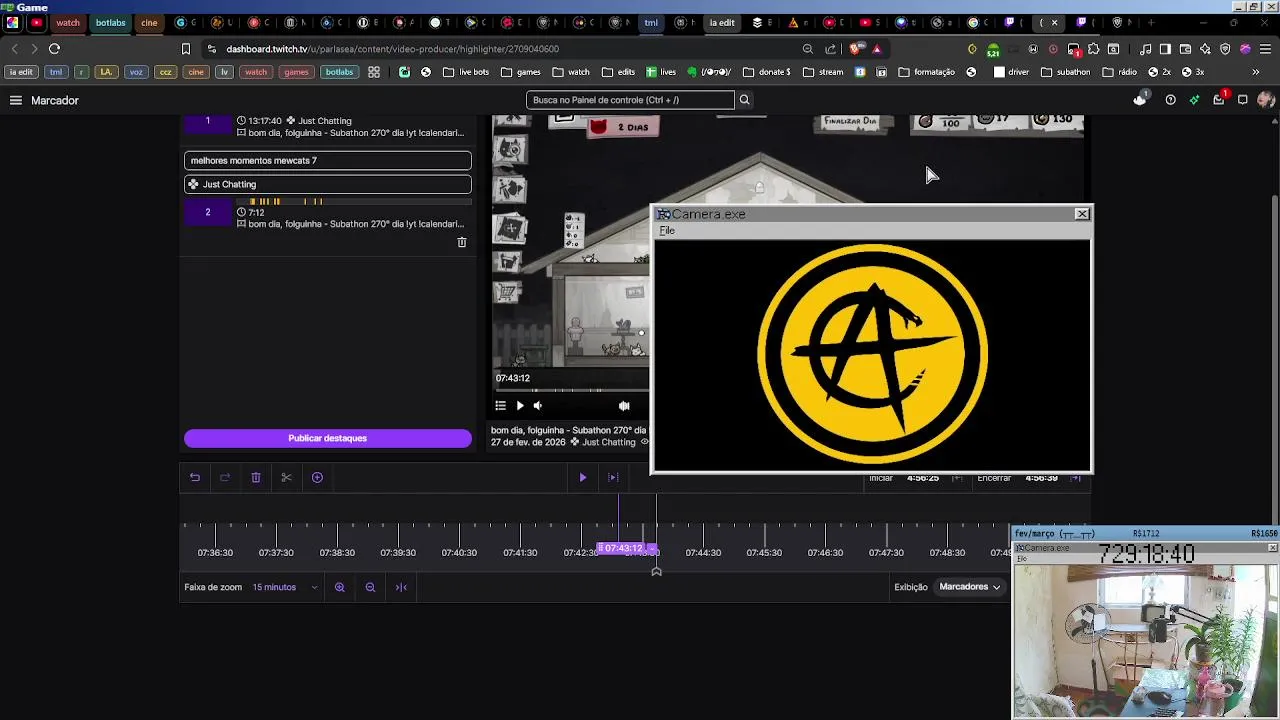Open the user avatar menu
1280x720 pixels.
tap(1266, 100)
